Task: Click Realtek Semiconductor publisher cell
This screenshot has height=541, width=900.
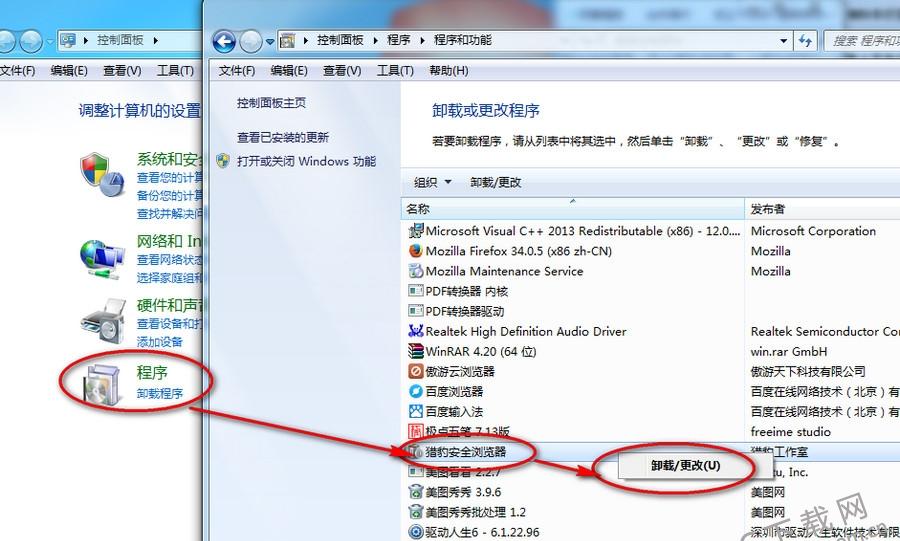Action: pos(825,331)
